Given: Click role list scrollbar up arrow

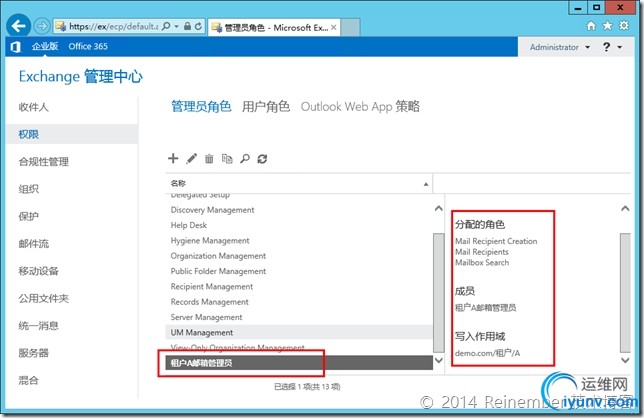Looking at the screenshot, I should pos(439,209).
